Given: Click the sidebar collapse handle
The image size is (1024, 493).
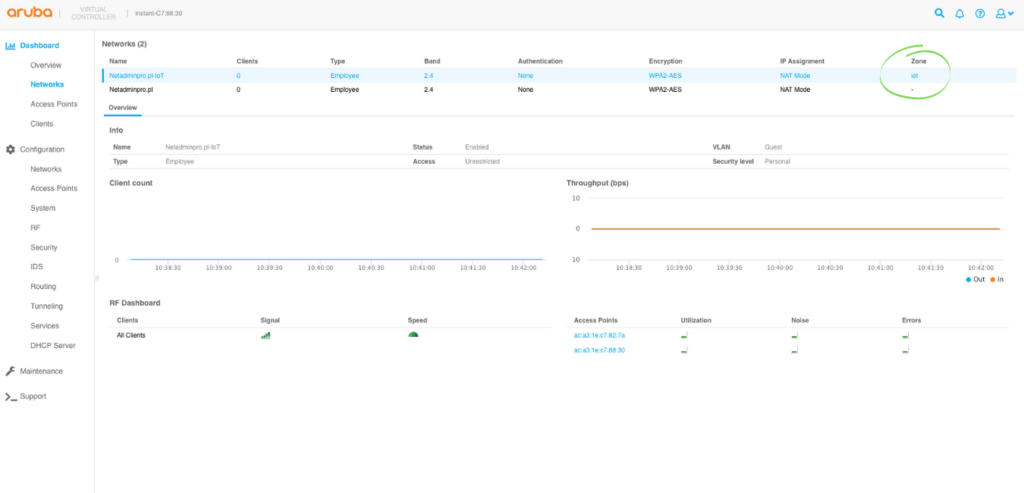Looking at the screenshot, I should pyautogui.click(x=97, y=278).
